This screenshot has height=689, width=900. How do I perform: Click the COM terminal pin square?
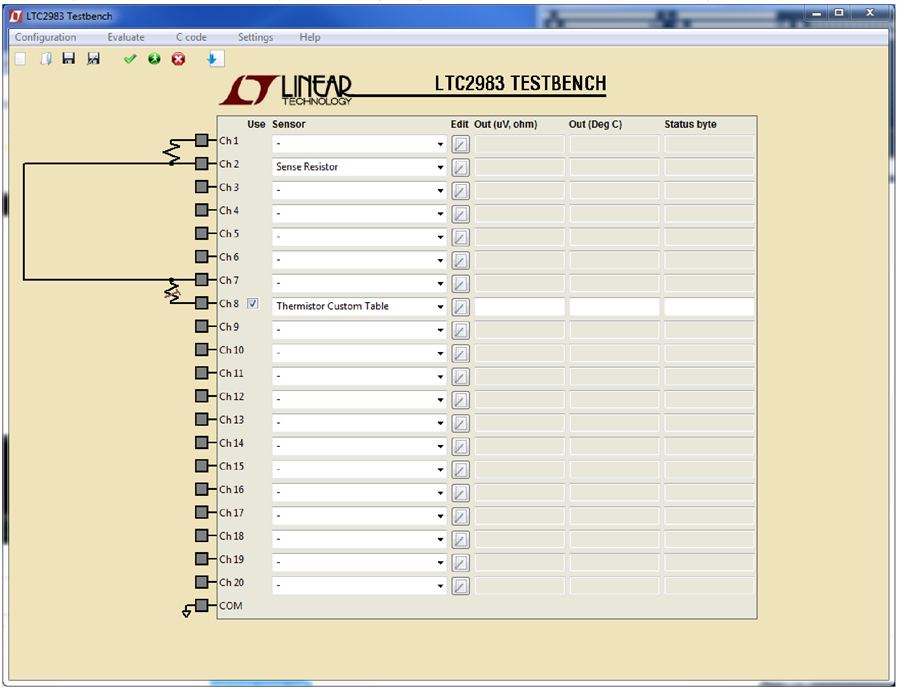[x=201, y=605]
